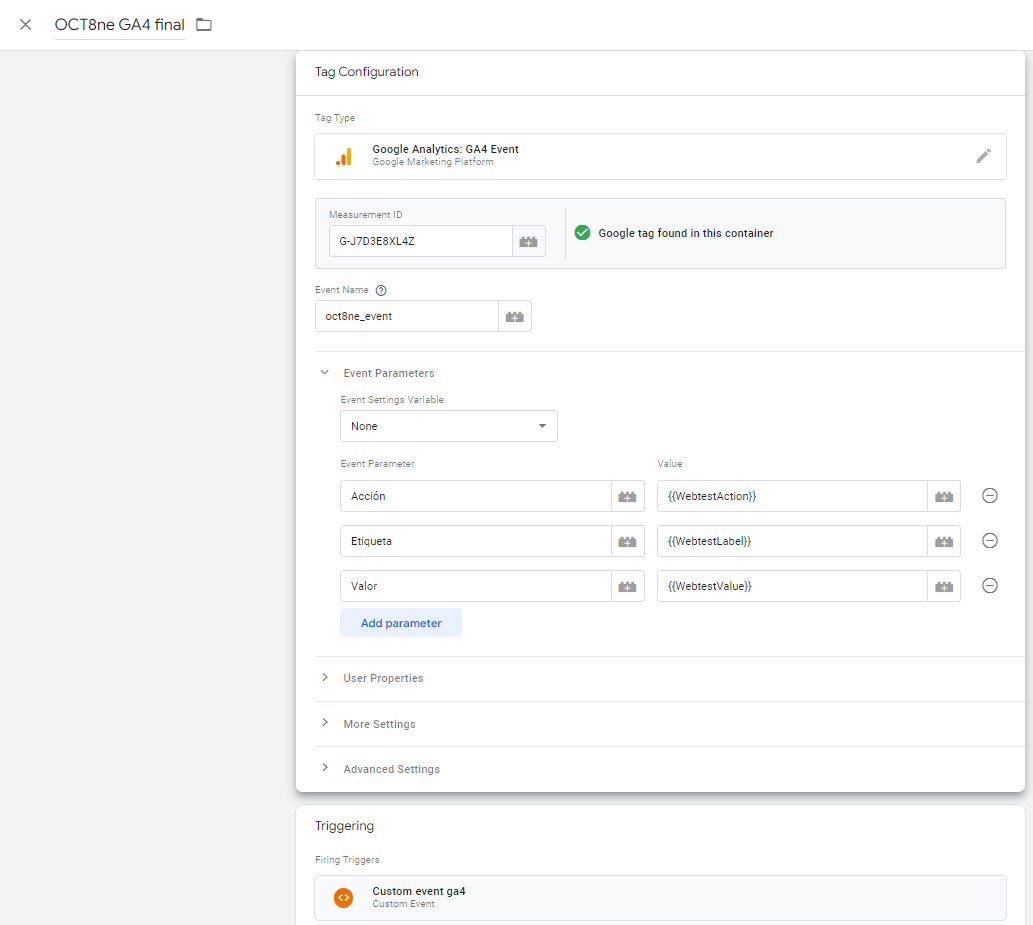The image size is (1033, 925).
Task: Open variable picker for the WebtestLabel value
Action: click(943, 541)
